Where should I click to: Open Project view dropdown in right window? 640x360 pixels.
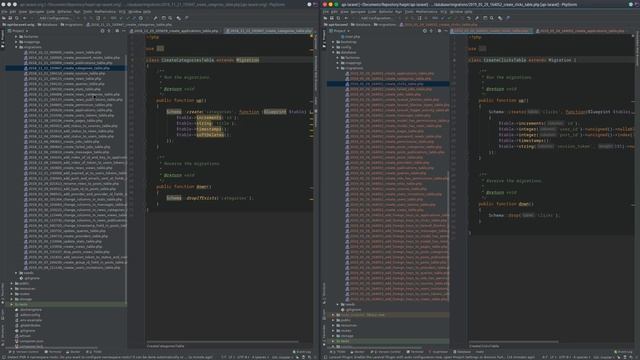[x=340, y=31]
